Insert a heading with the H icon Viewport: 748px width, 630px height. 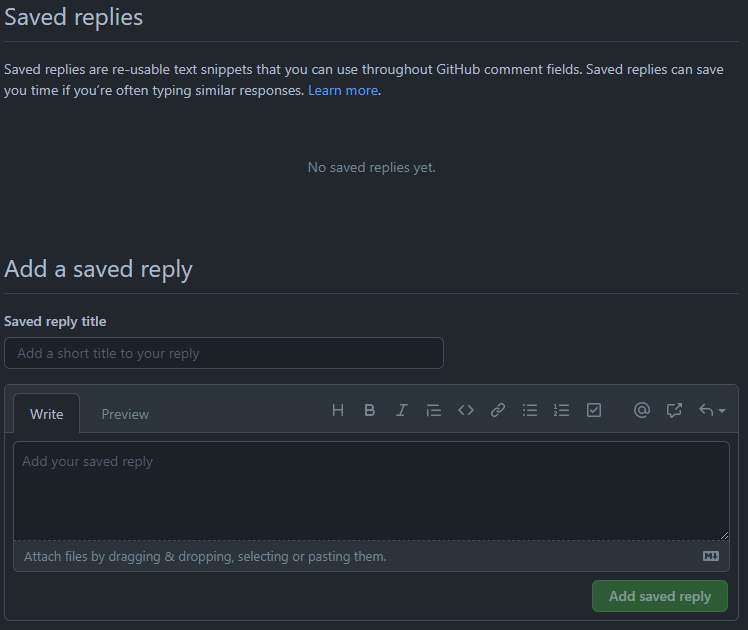tap(338, 410)
